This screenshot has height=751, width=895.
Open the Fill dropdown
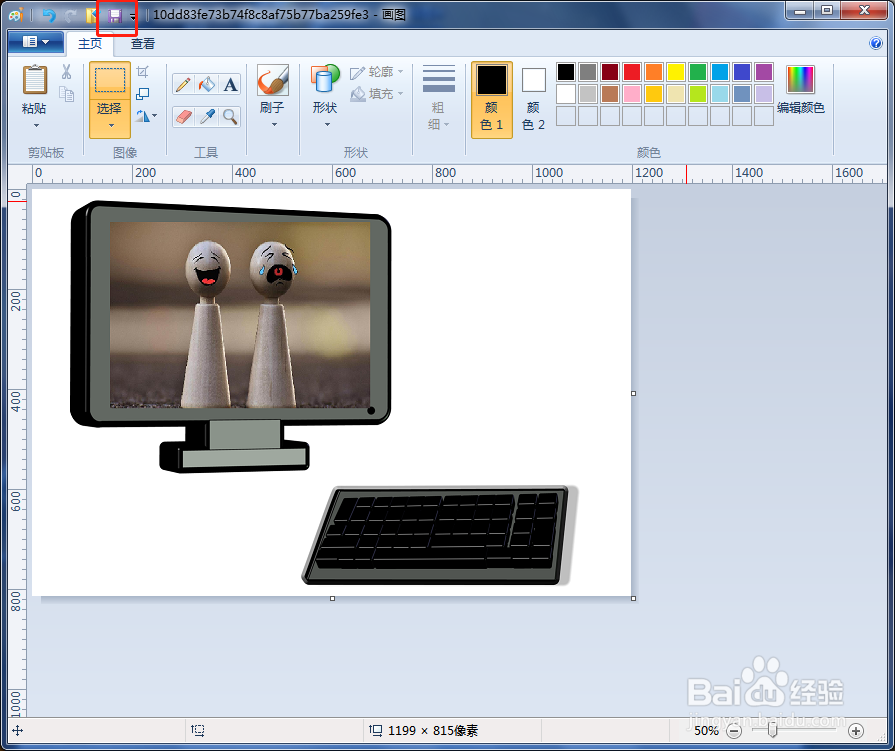point(377,94)
